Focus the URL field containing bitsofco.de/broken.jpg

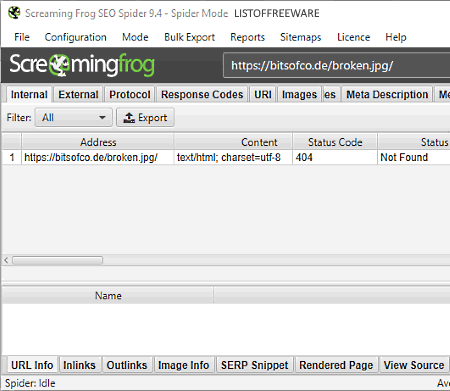click(x=337, y=65)
